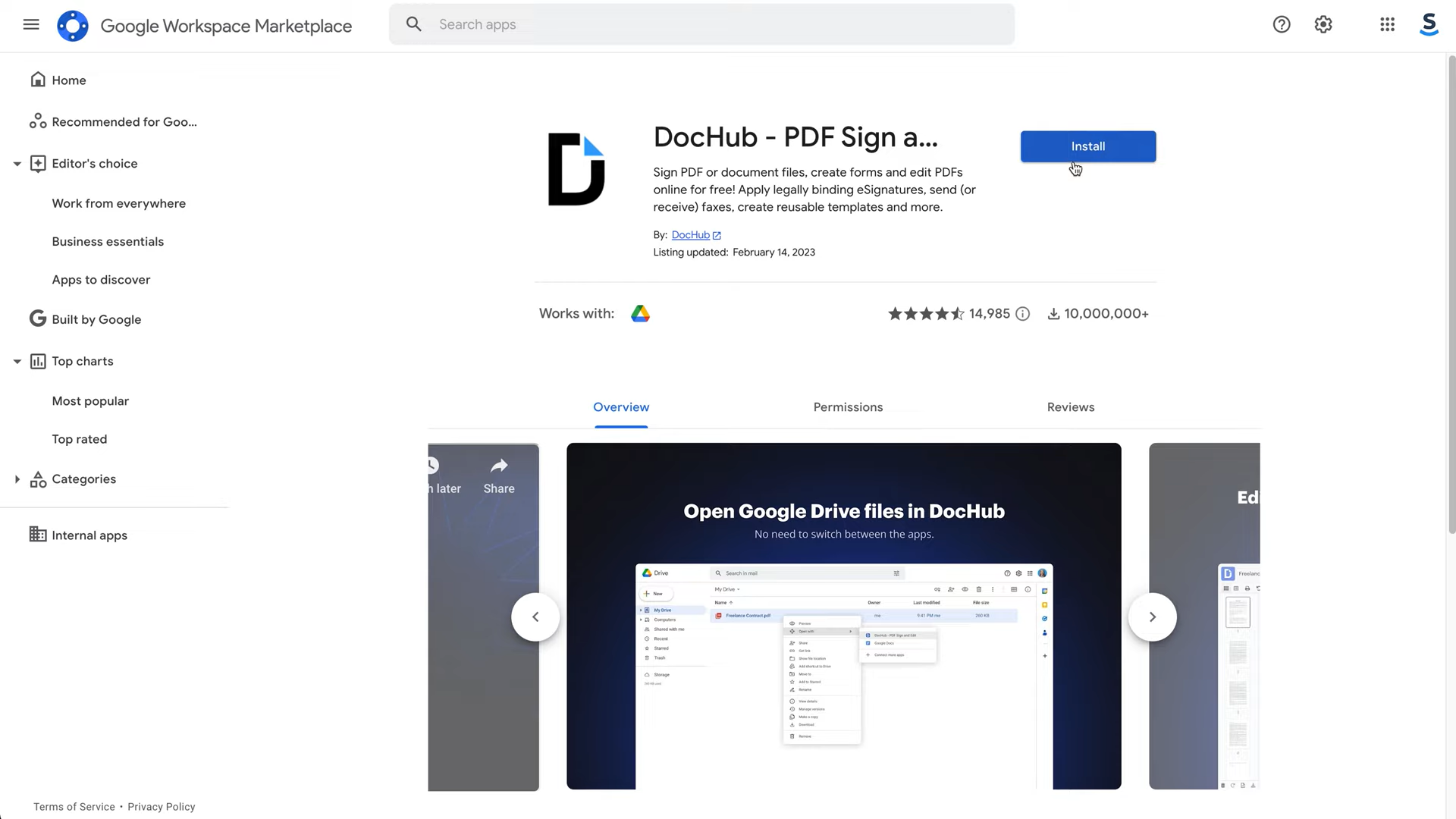The width and height of the screenshot is (1456, 819).
Task: Open the main hamburger menu
Action: point(31,24)
